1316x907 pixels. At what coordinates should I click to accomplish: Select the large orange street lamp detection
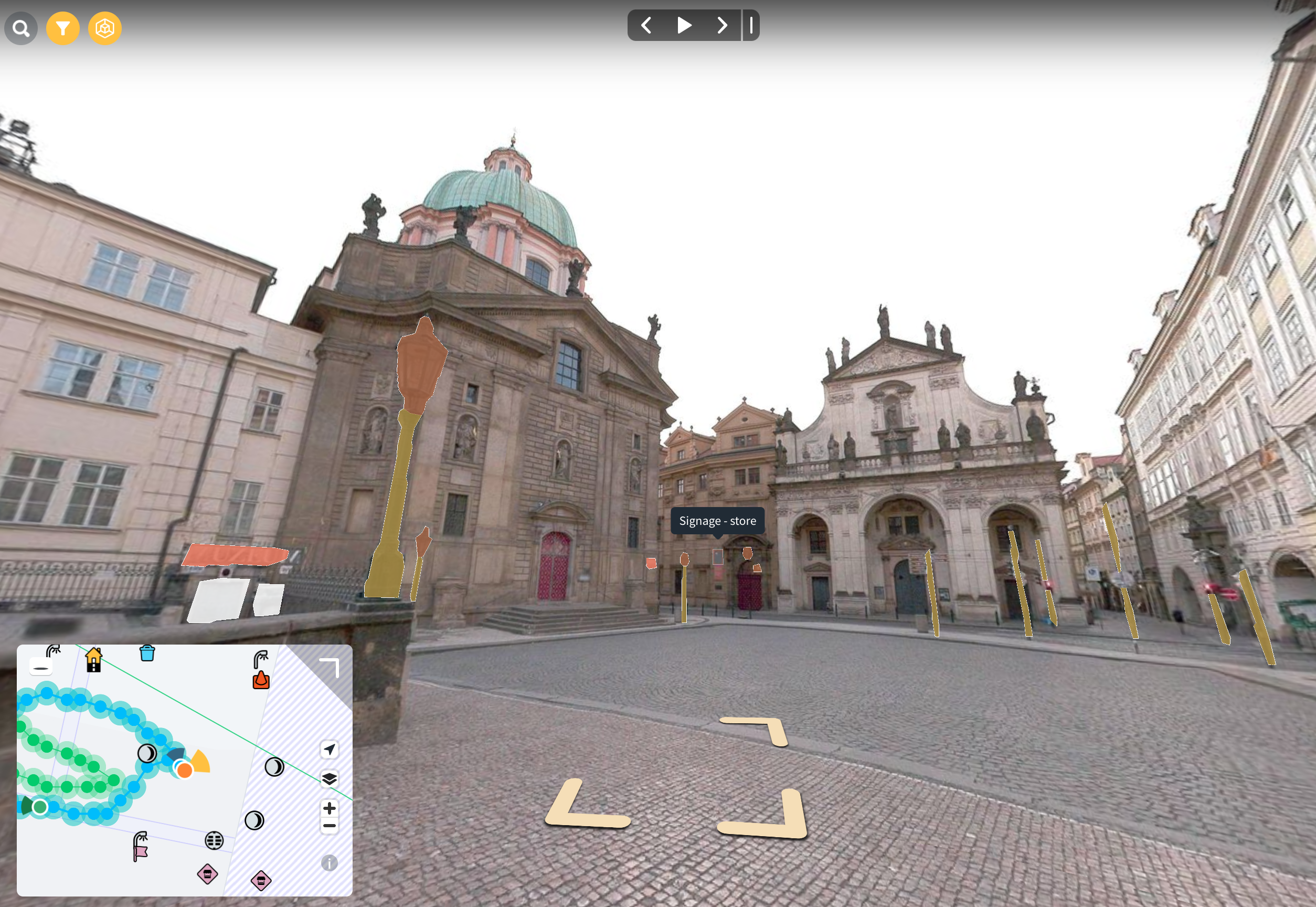421,364
